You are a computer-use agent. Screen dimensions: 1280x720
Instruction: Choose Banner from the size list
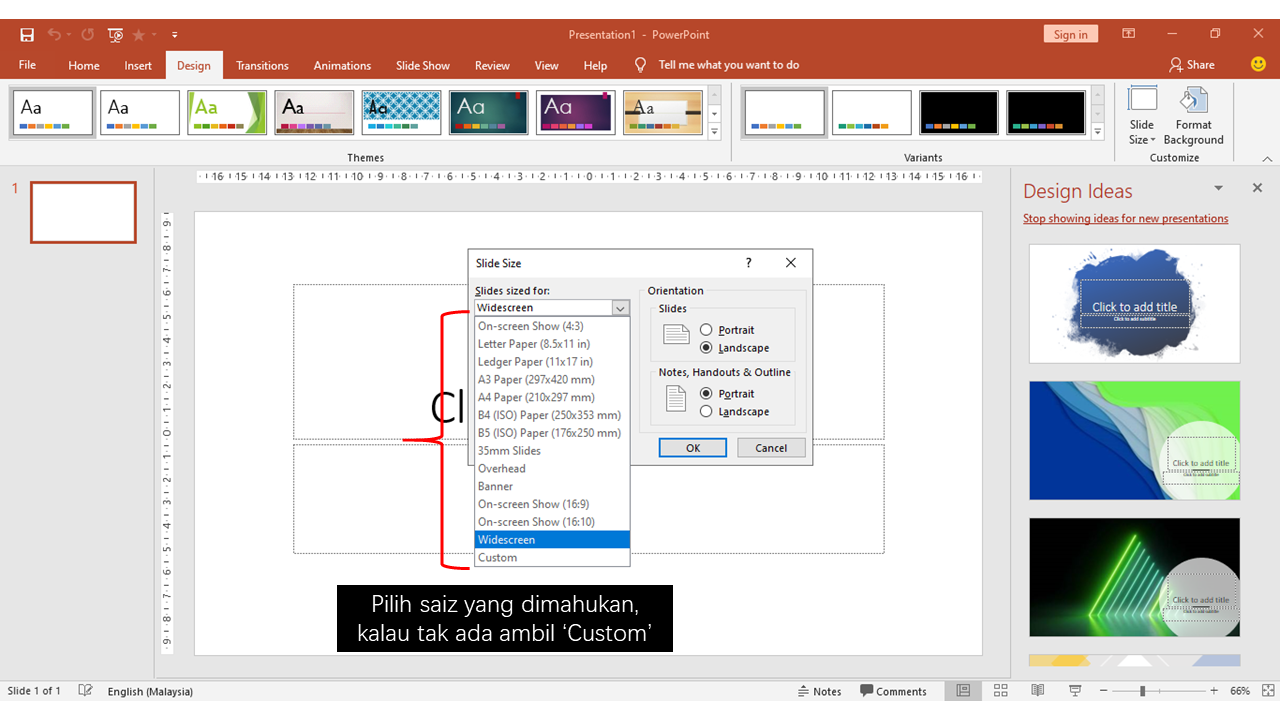[552, 486]
